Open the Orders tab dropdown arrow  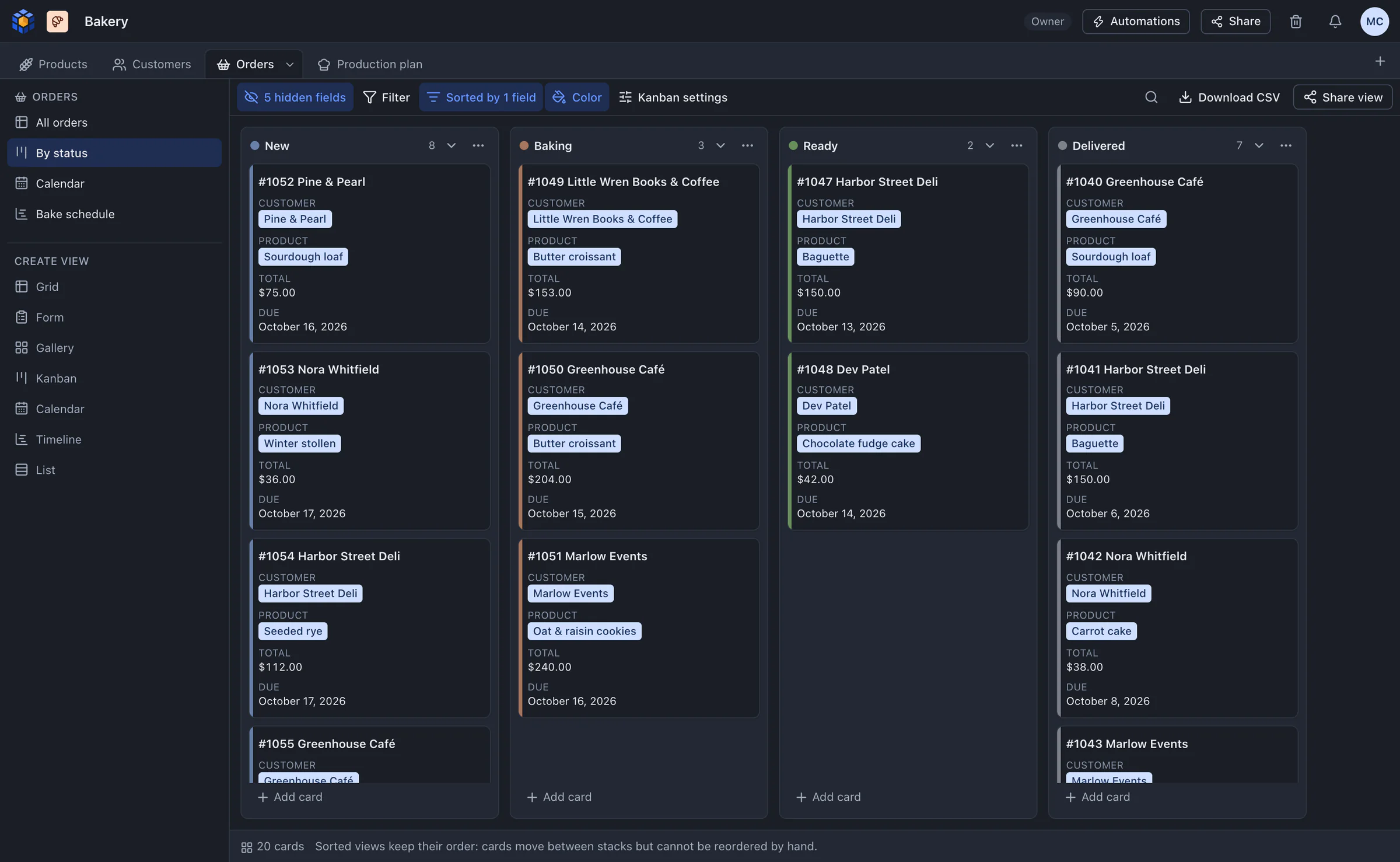click(290, 65)
